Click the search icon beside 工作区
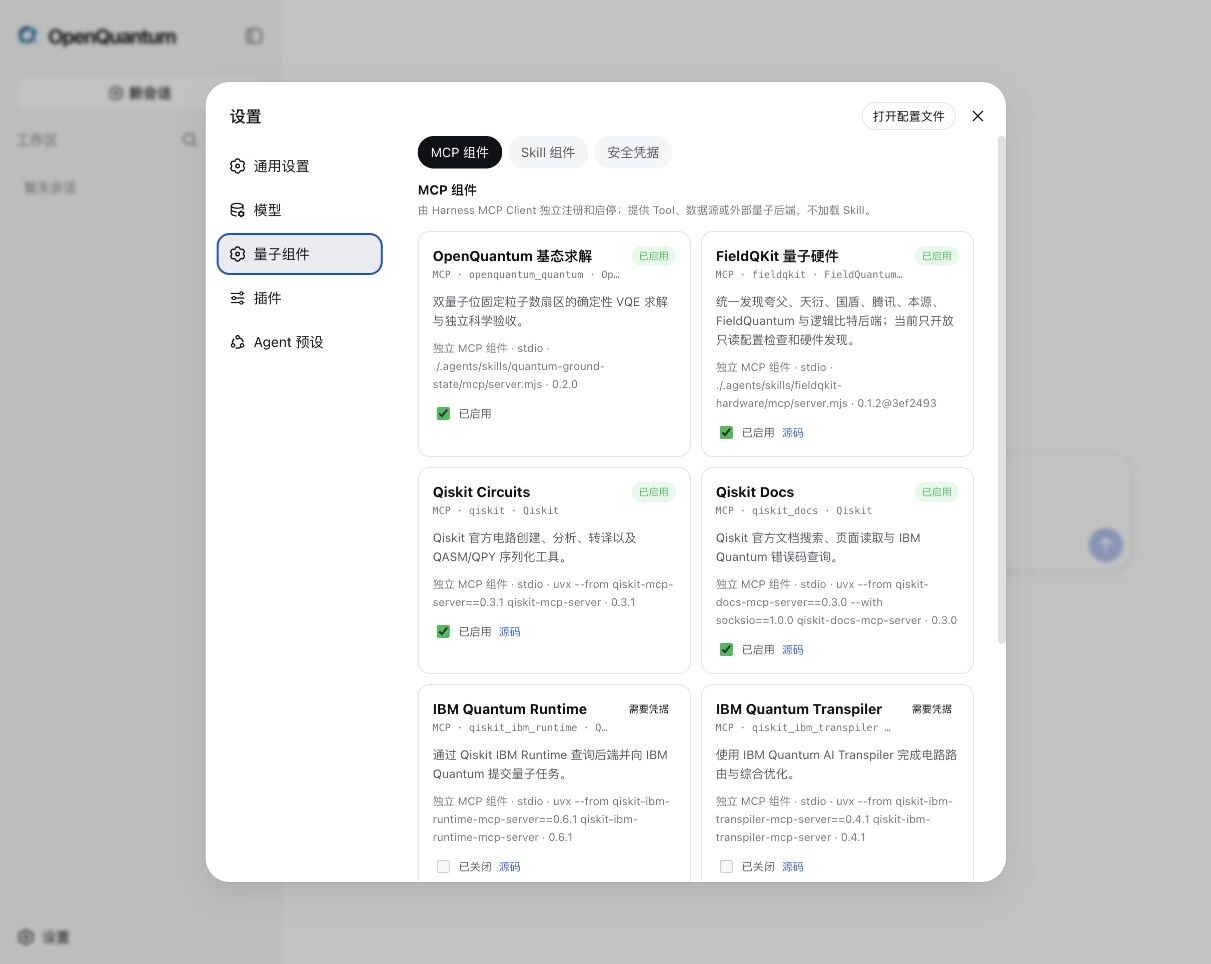Screen dimensions: 1211x964 [x=189, y=140]
